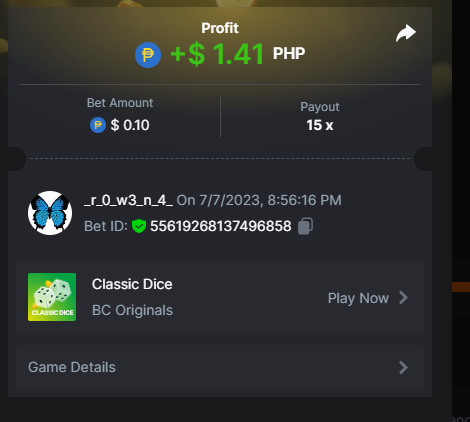Click the PHP currency label
This screenshot has height=422, width=470.
tap(289, 53)
